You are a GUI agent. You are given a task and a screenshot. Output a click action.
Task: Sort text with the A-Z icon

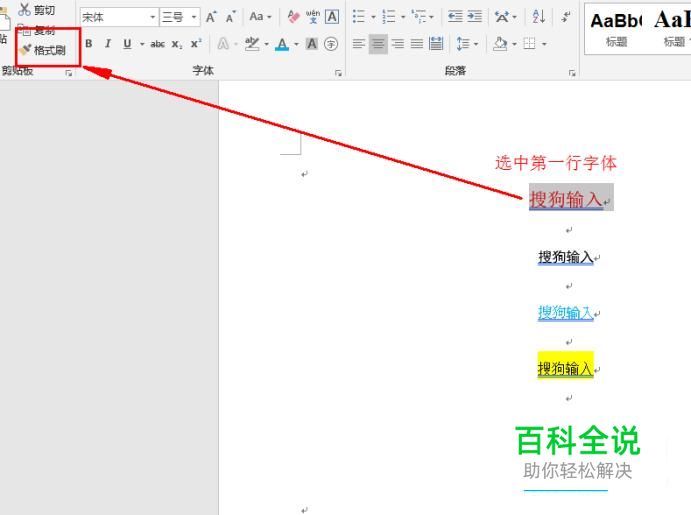click(x=539, y=17)
